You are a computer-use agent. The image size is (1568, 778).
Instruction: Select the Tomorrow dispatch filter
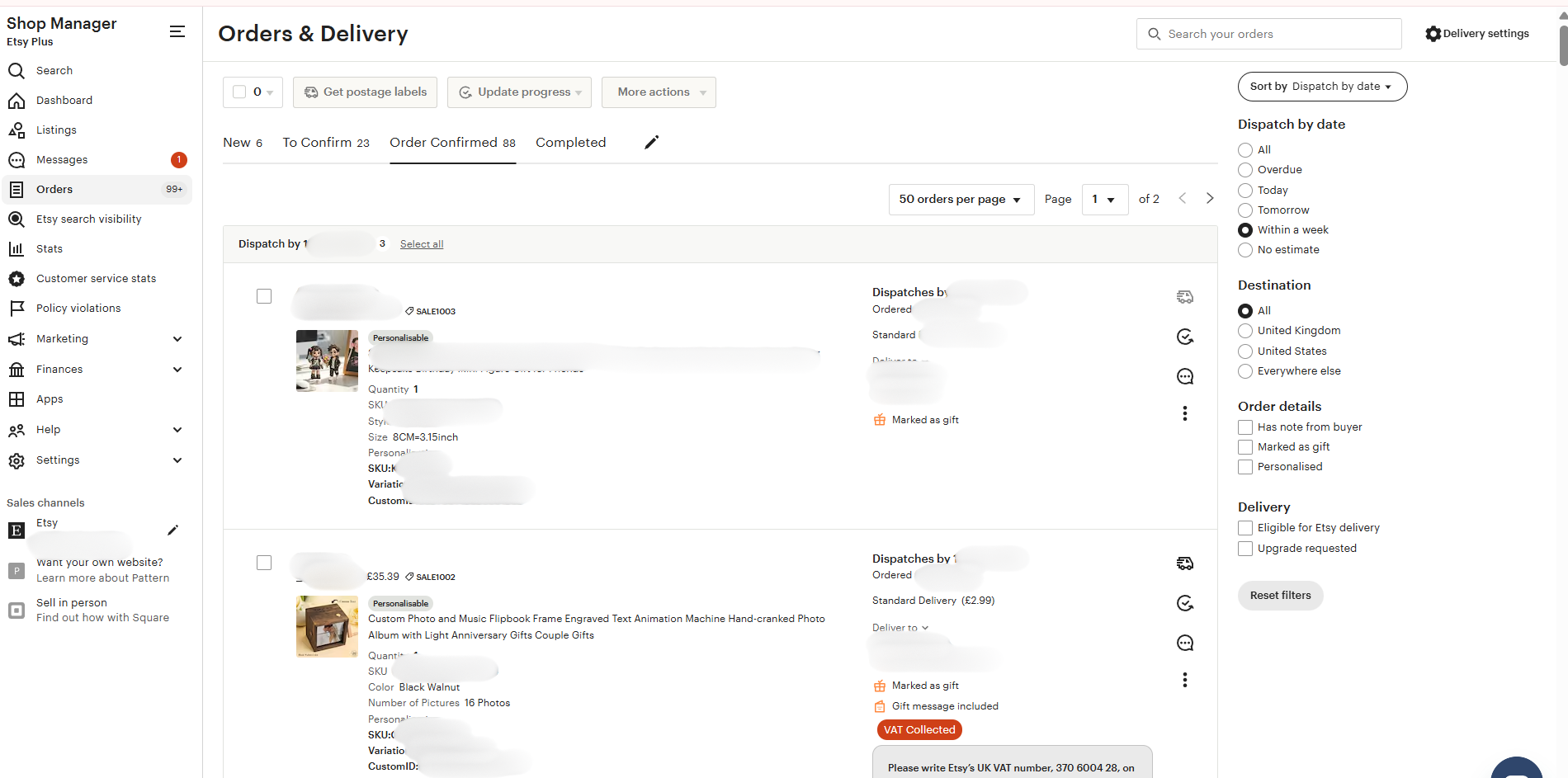point(1245,210)
